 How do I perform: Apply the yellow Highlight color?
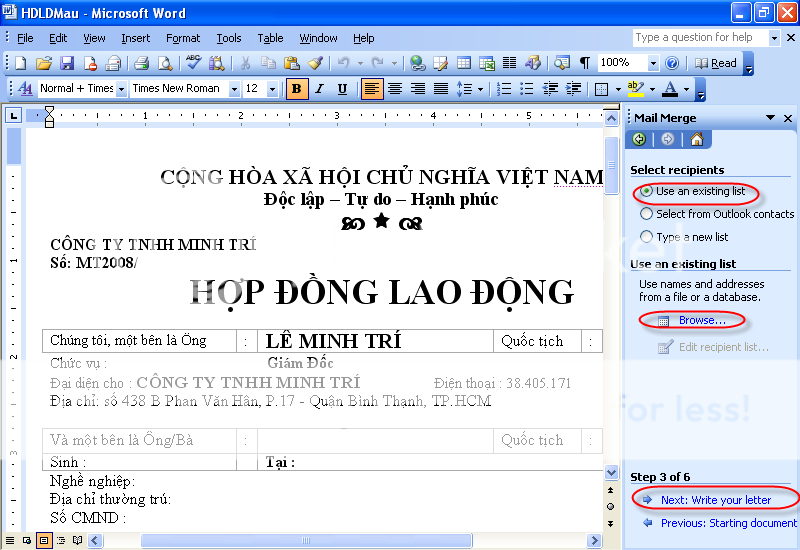[635, 89]
